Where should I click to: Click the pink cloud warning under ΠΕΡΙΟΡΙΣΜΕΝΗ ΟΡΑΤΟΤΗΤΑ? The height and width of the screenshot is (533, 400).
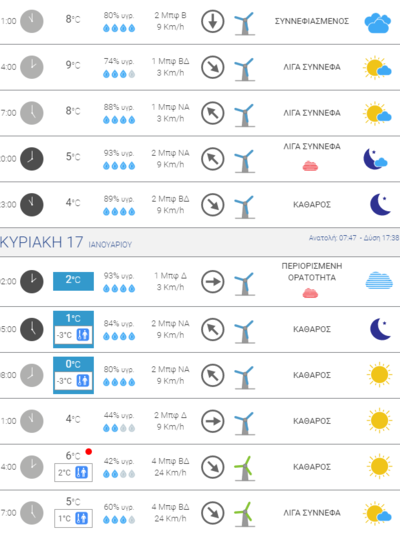pos(310,293)
